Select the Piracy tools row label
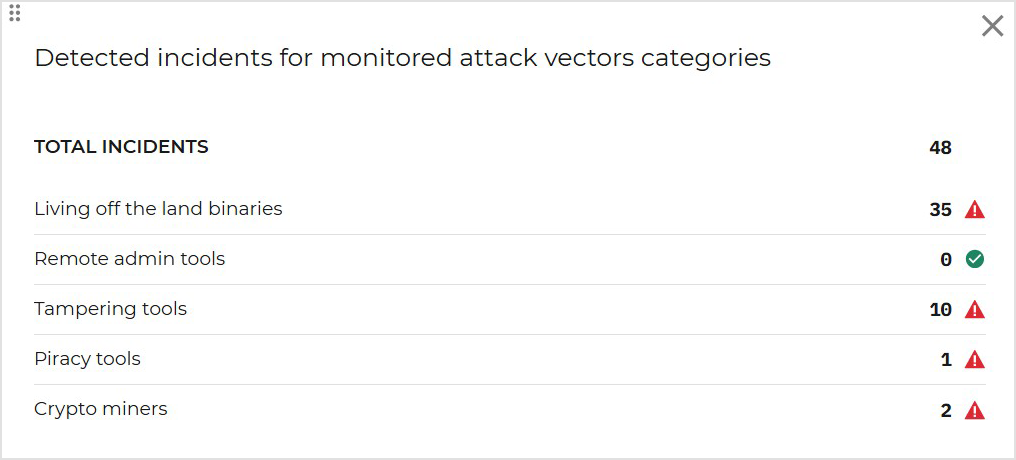Screen dimensions: 1016x460 pyautogui.click(x=87, y=359)
